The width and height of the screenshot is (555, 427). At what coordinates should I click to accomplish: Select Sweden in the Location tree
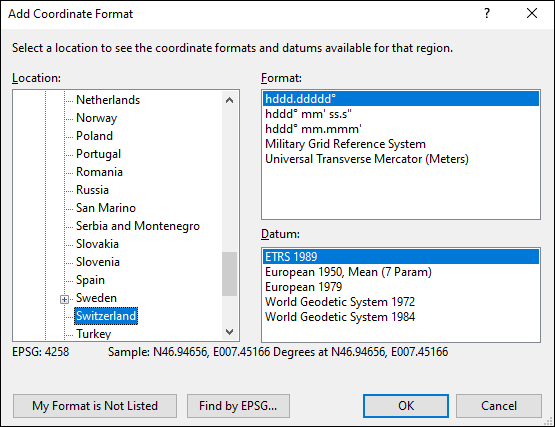pos(96,298)
